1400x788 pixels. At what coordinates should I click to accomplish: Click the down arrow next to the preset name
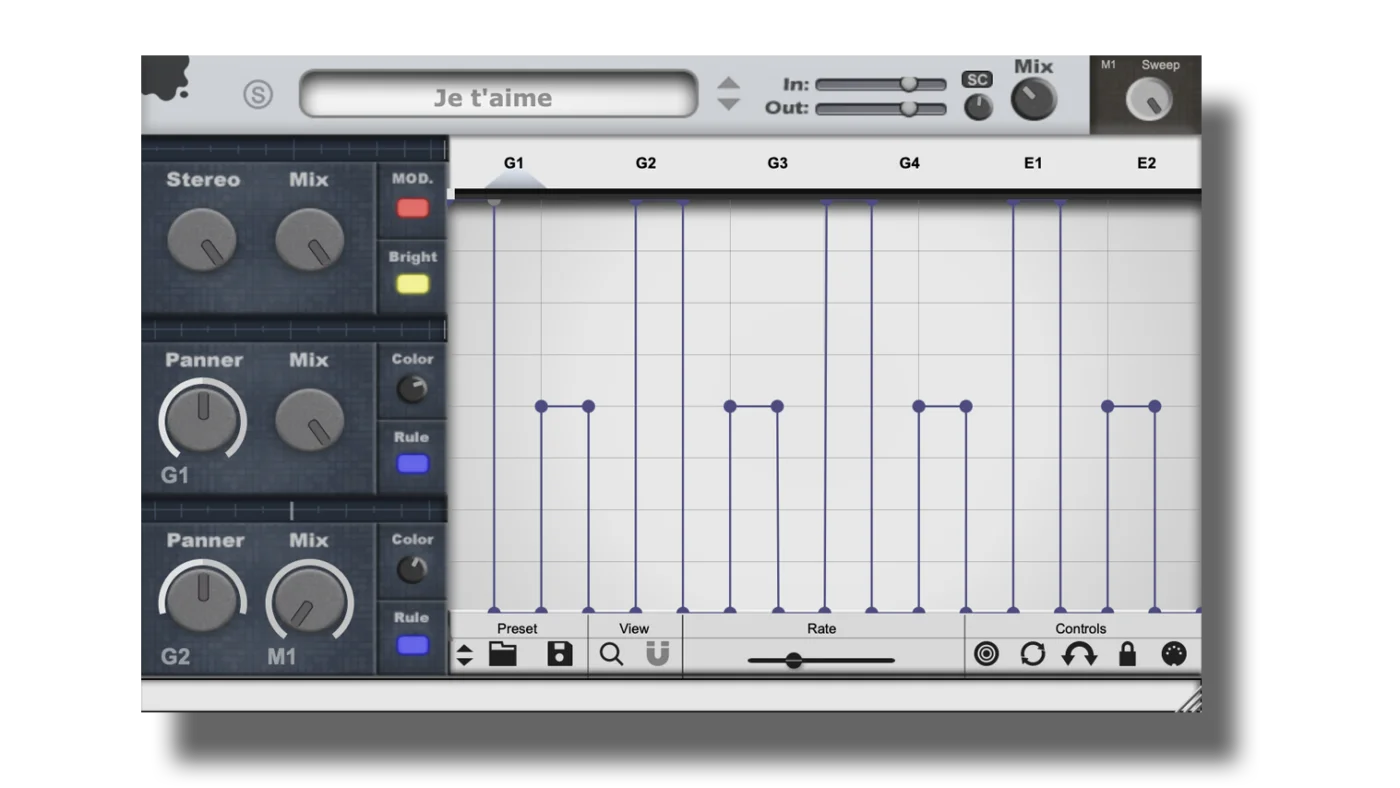click(x=729, y=103)
